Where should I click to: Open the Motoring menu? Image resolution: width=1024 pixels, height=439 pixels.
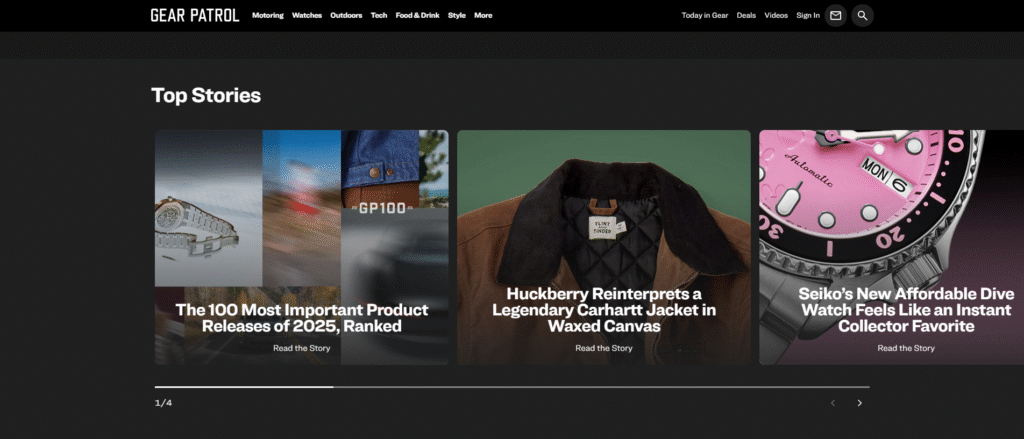pyautogui.click(x=267, y=16)
